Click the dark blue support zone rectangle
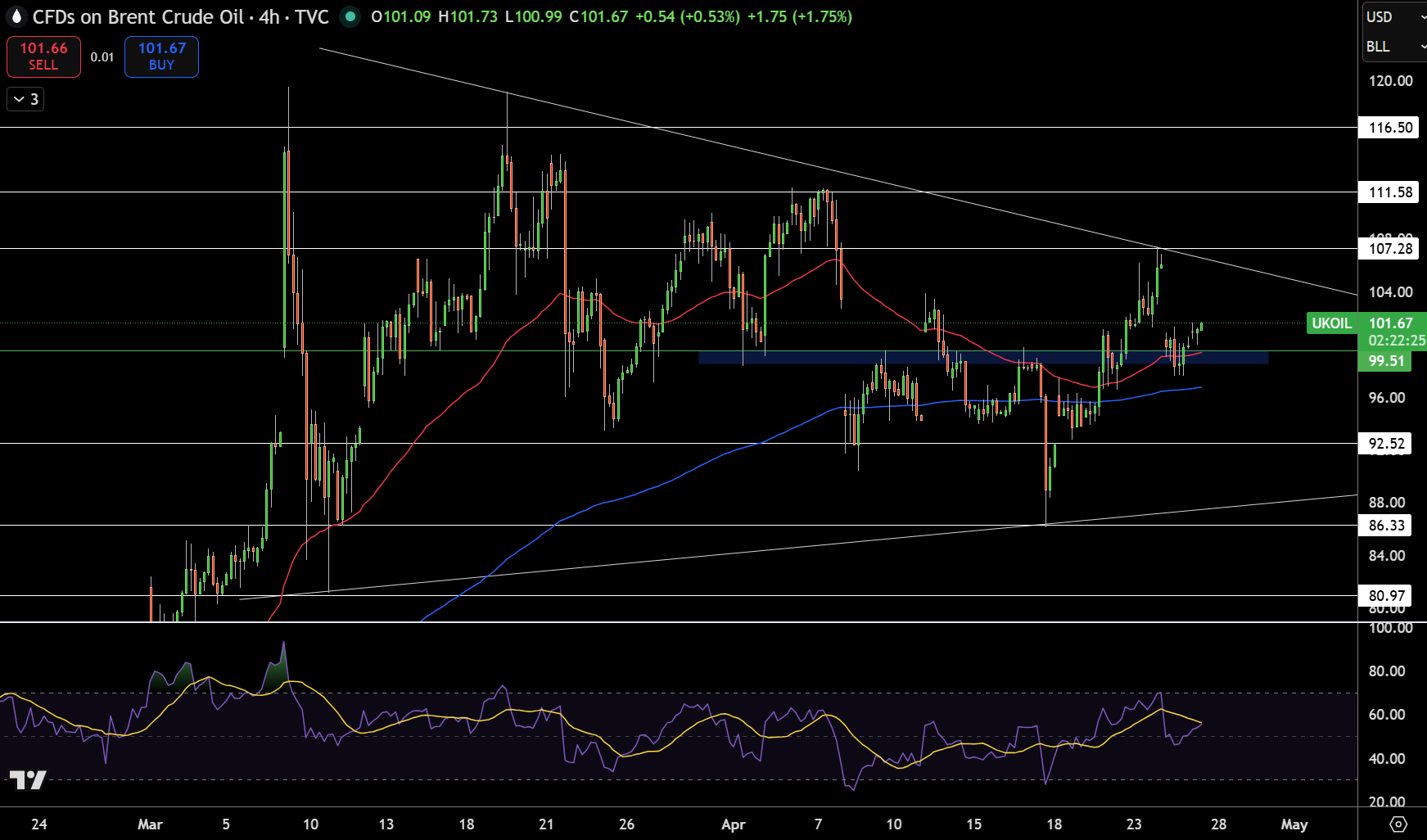The height and width of the screenshot is (840, 1427). pyautogui.click(x=982, y=357)
